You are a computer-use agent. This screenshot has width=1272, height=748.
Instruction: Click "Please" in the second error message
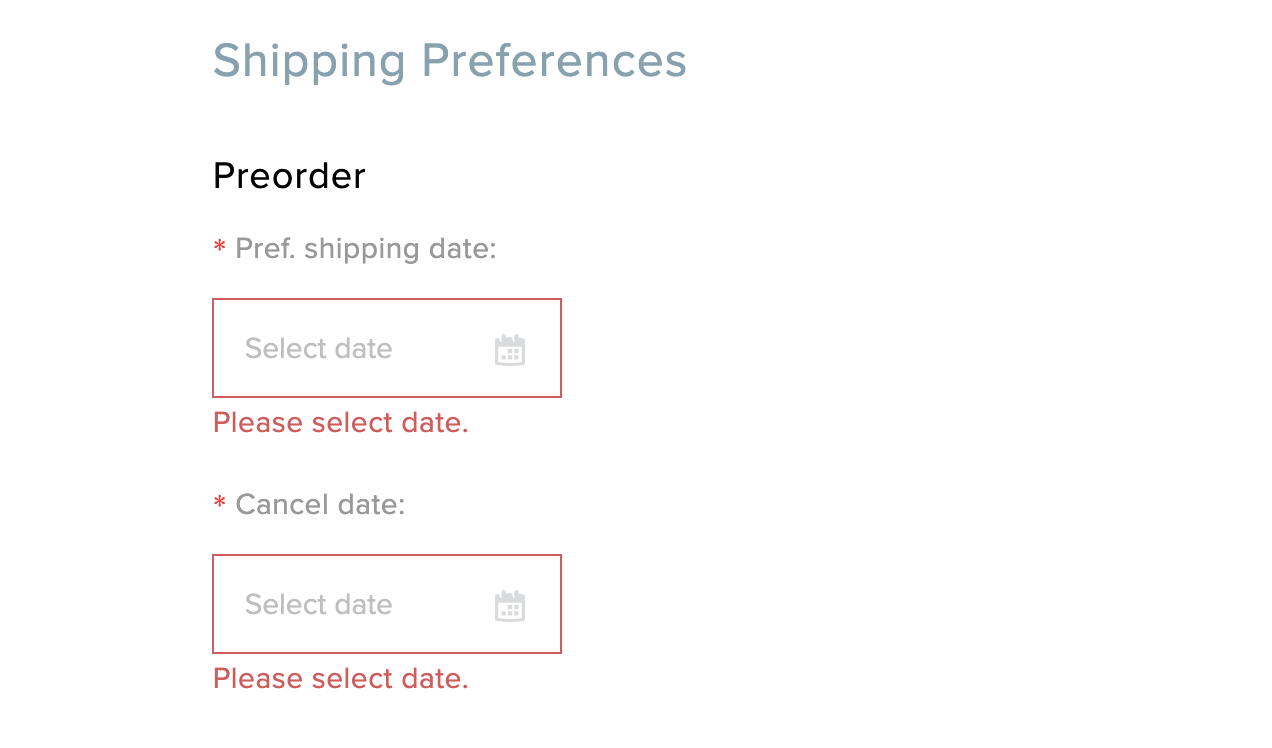[x=258, y=679]
